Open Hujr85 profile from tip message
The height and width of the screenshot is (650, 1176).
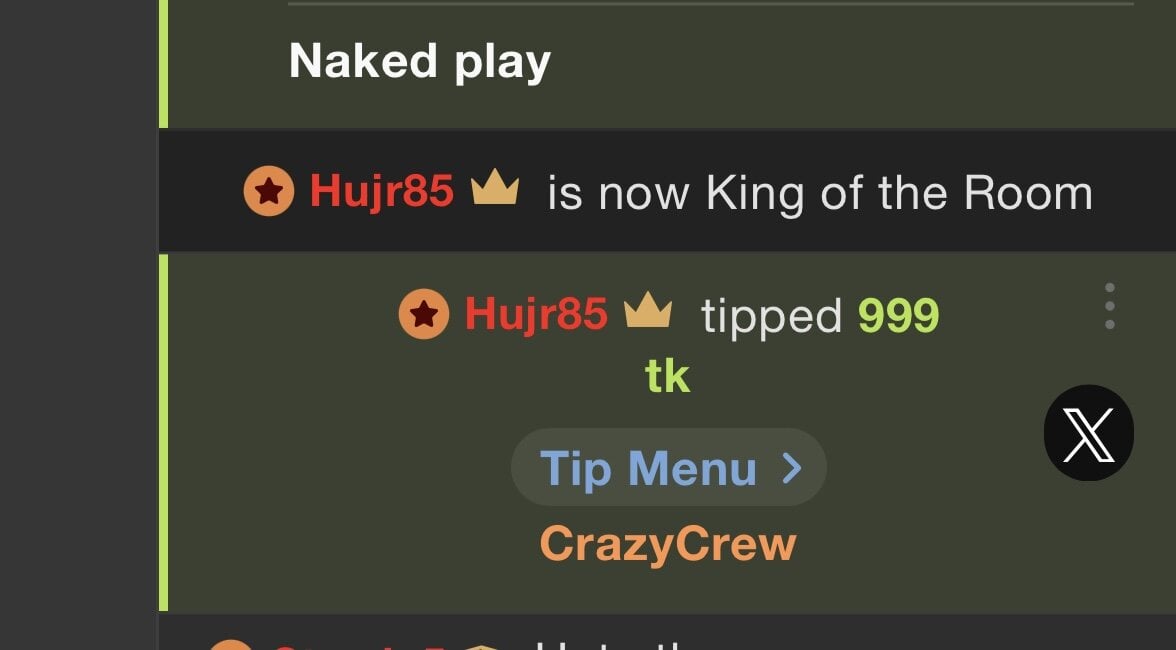536,313
